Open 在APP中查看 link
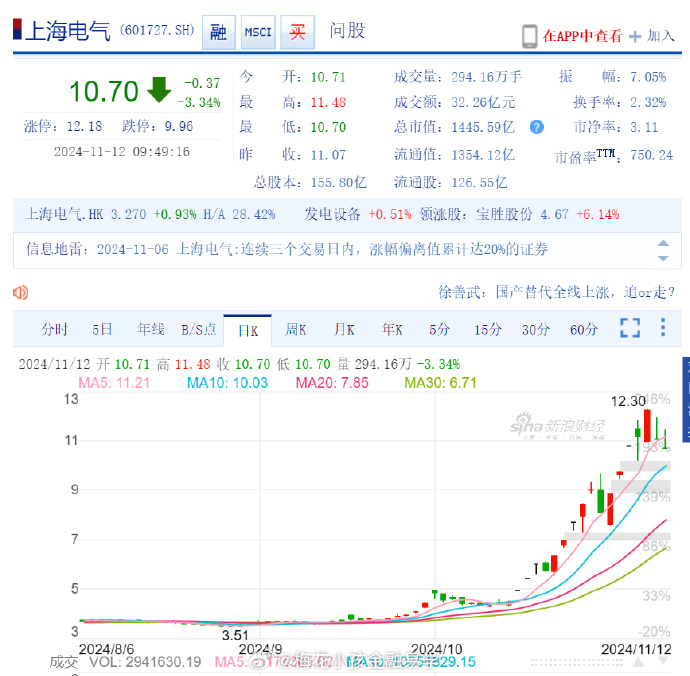690x676 pixels. point(582,36)
